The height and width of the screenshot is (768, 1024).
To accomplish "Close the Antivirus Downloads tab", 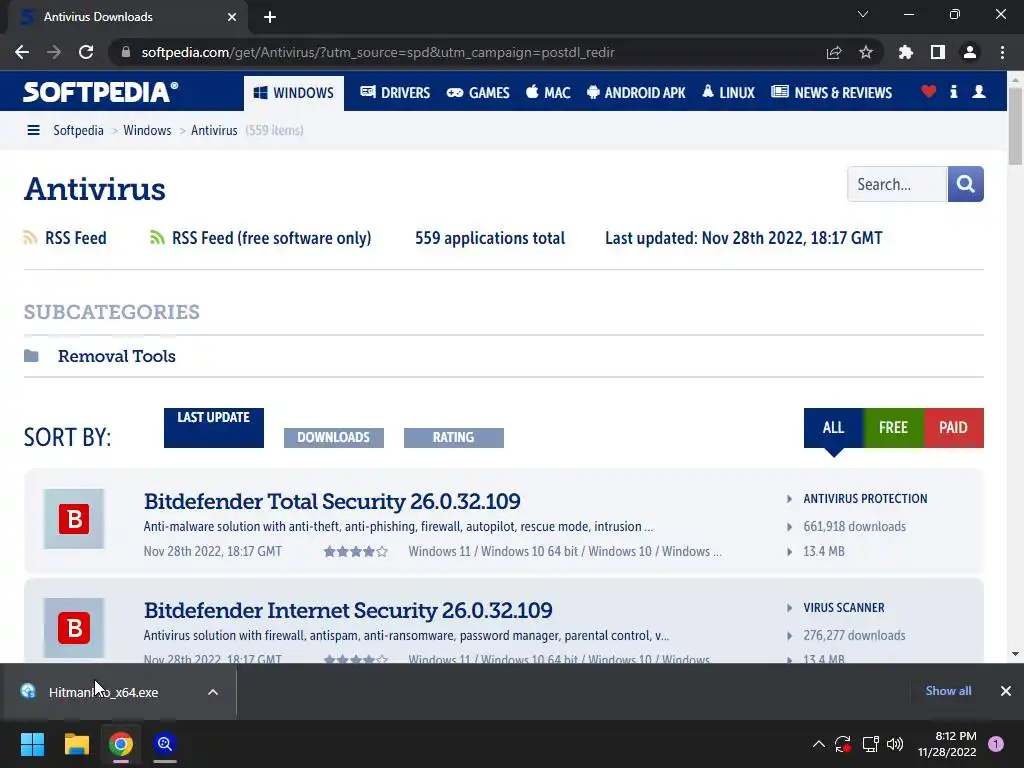I will (232, 17).
